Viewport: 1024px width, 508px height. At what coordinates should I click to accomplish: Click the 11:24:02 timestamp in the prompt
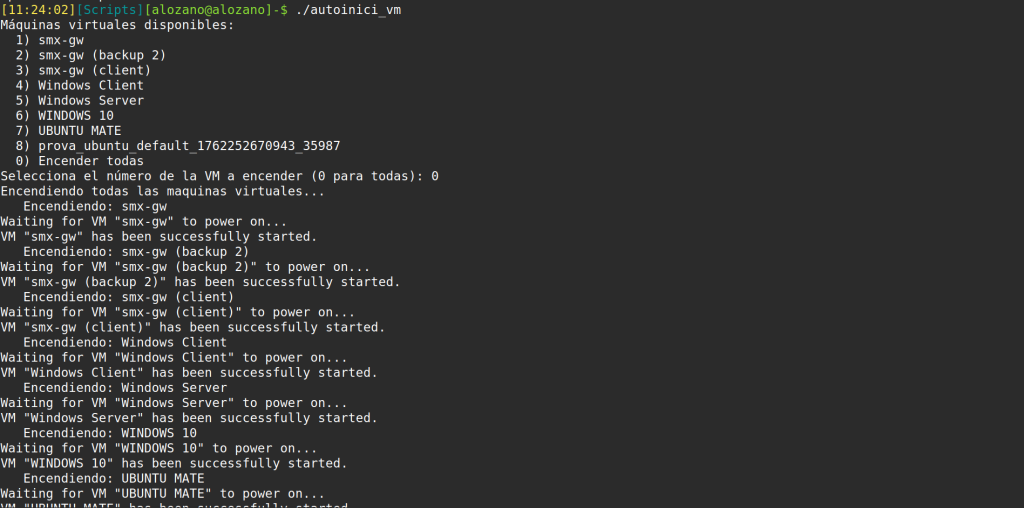tap(37, 10)
